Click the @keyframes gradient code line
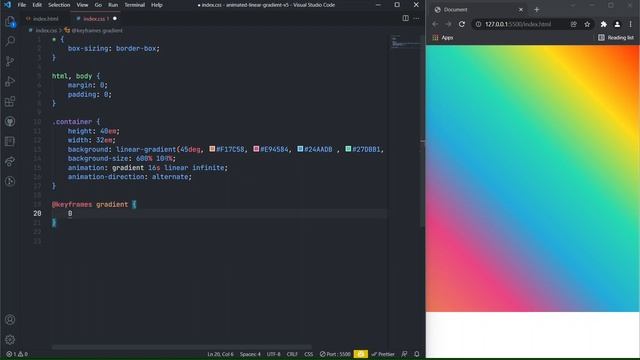This screenshot has height=360, width=640. (94, 204)
